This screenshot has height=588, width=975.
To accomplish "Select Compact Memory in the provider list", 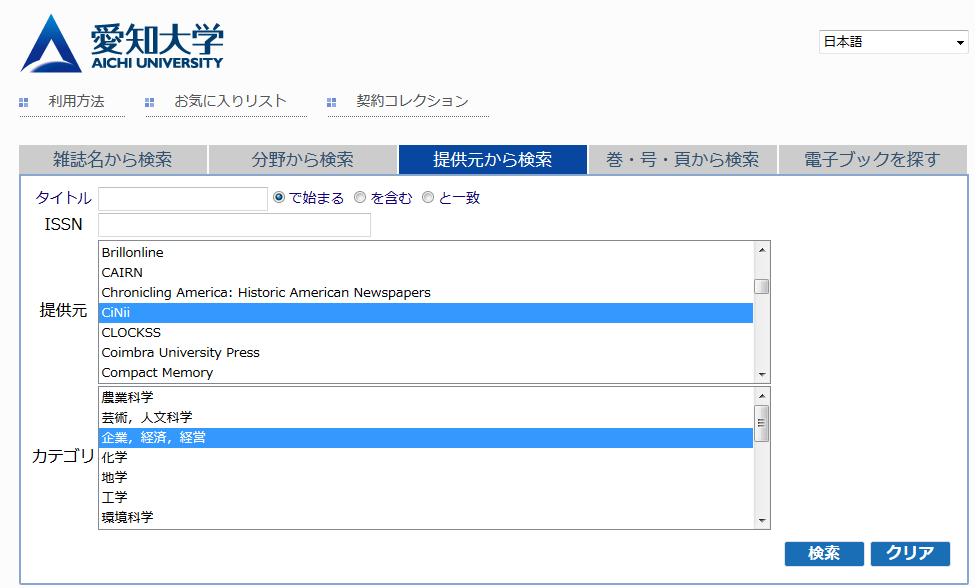I will [426, 372].
